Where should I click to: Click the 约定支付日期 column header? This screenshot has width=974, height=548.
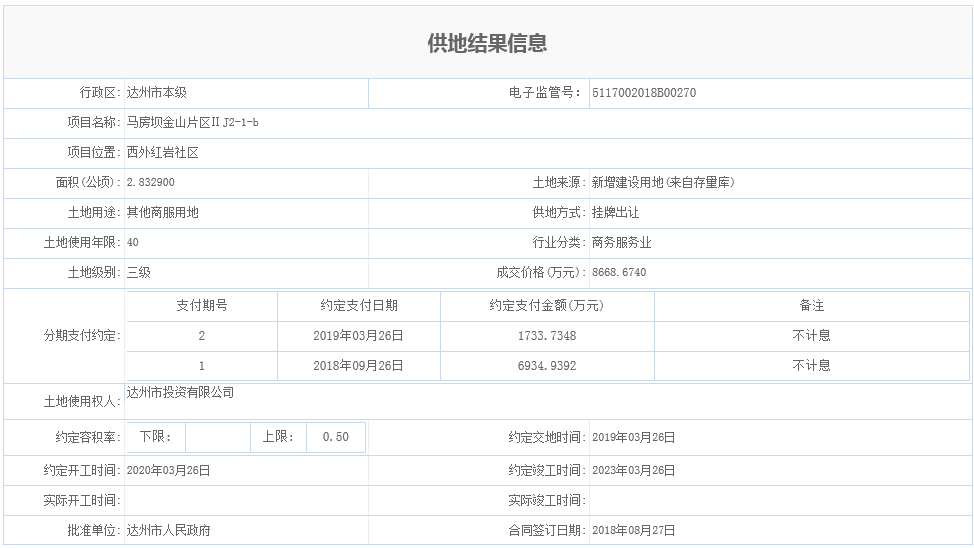tap(359, 306)
